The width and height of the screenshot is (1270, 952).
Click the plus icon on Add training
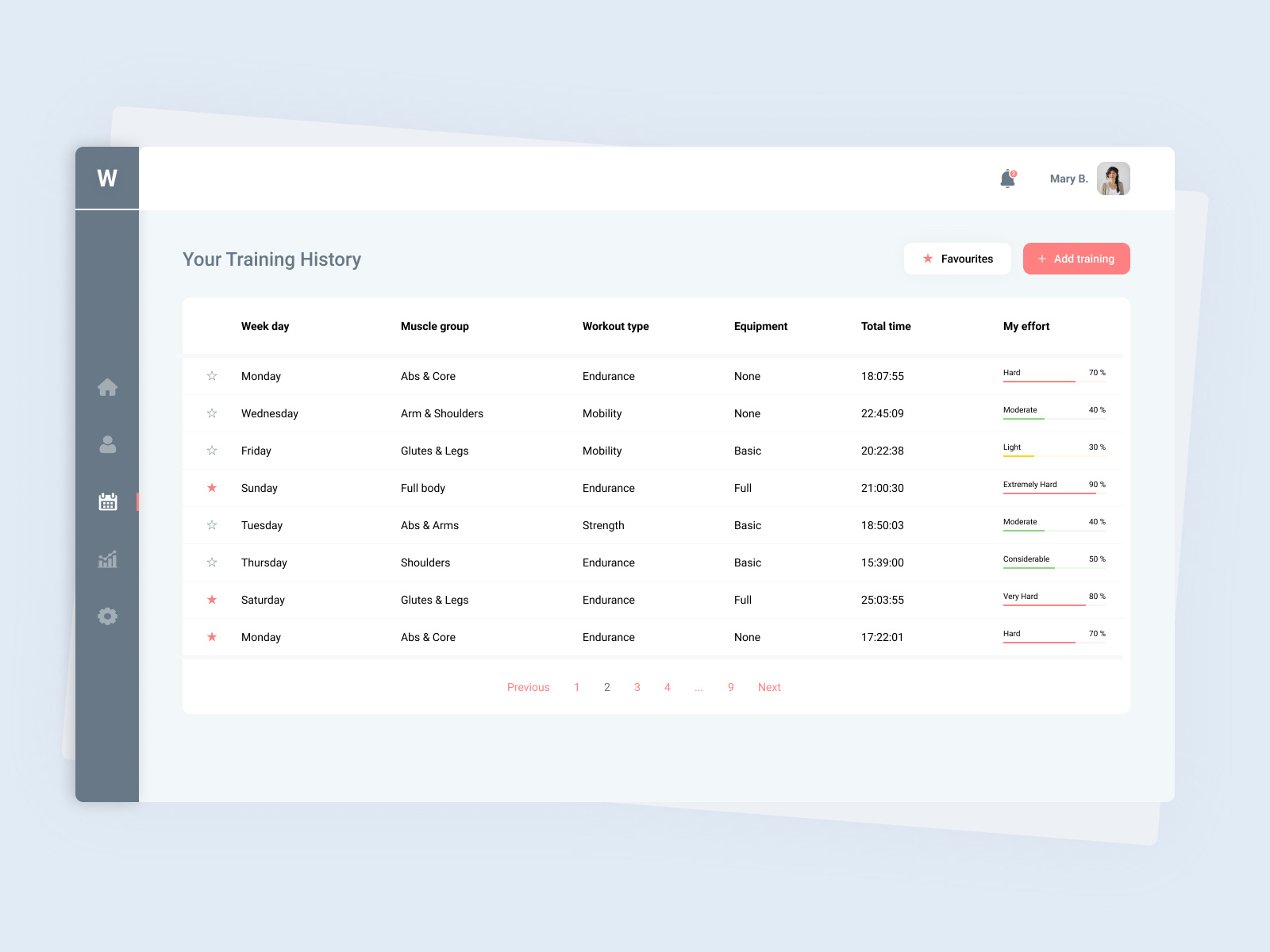[1042, 259]
